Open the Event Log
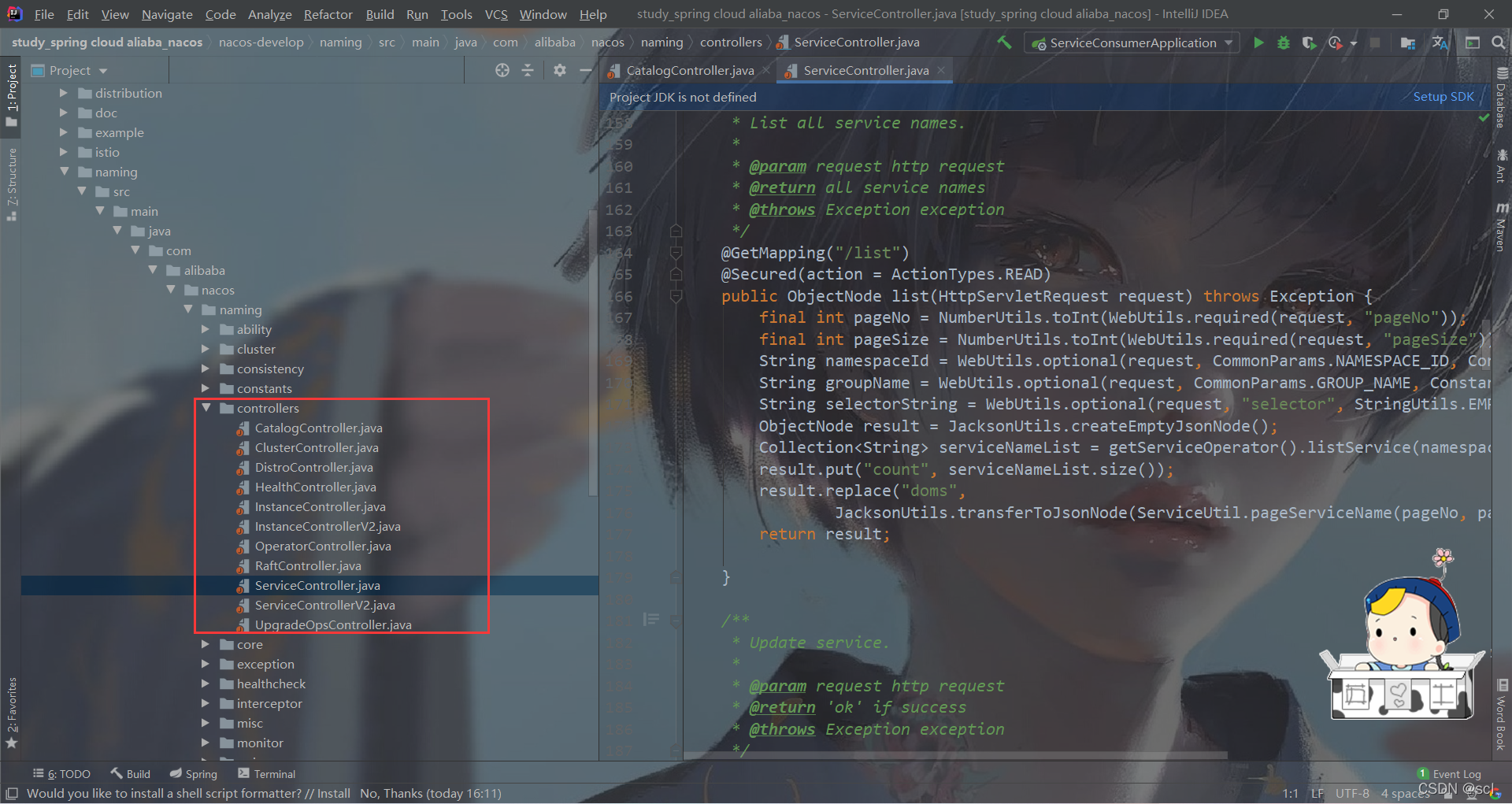The height and width of the screenshot is (804, 1512). 1449,774
